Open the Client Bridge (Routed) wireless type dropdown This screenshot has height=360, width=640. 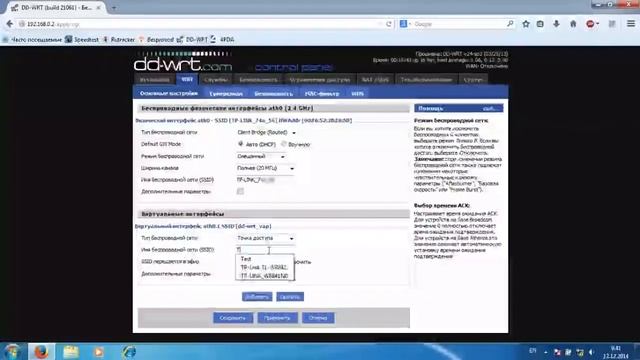click(x=266, y=132)
